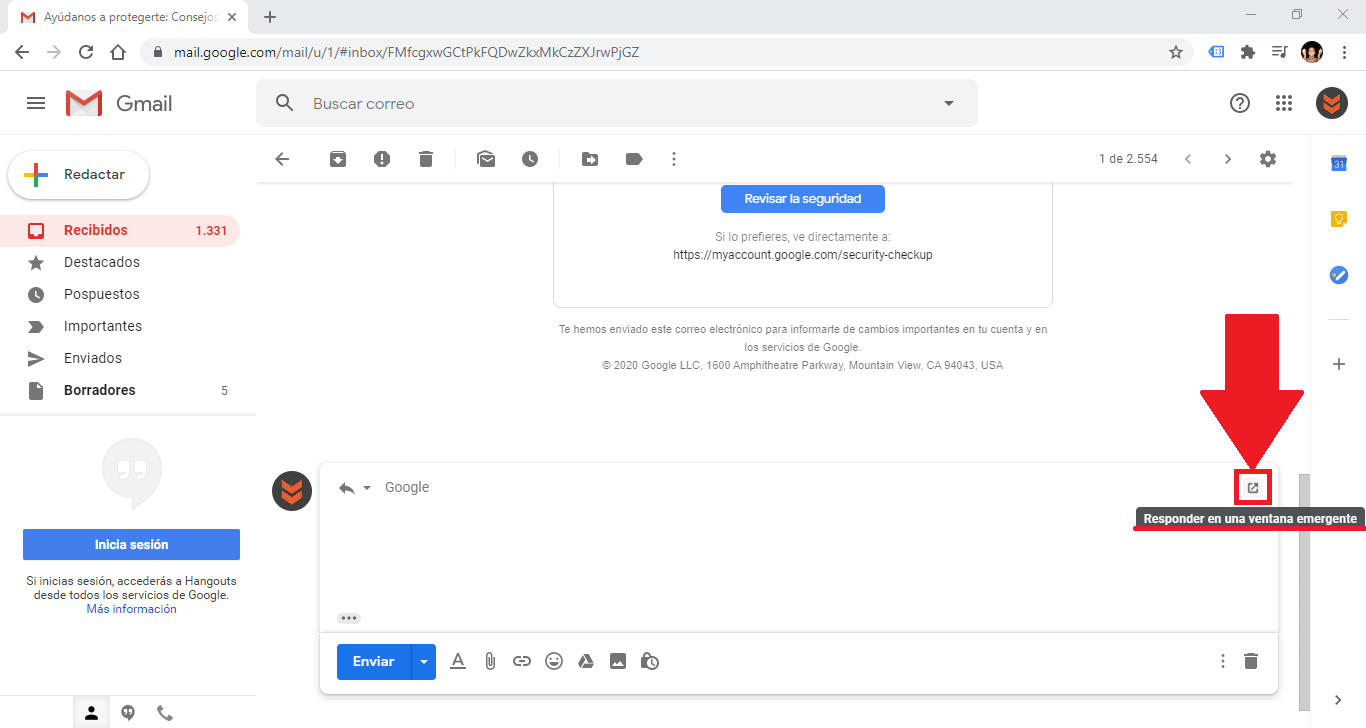Open the main menu hamburger icon
The height and width of the screenshot is (728, 1366).
(36, 103)
